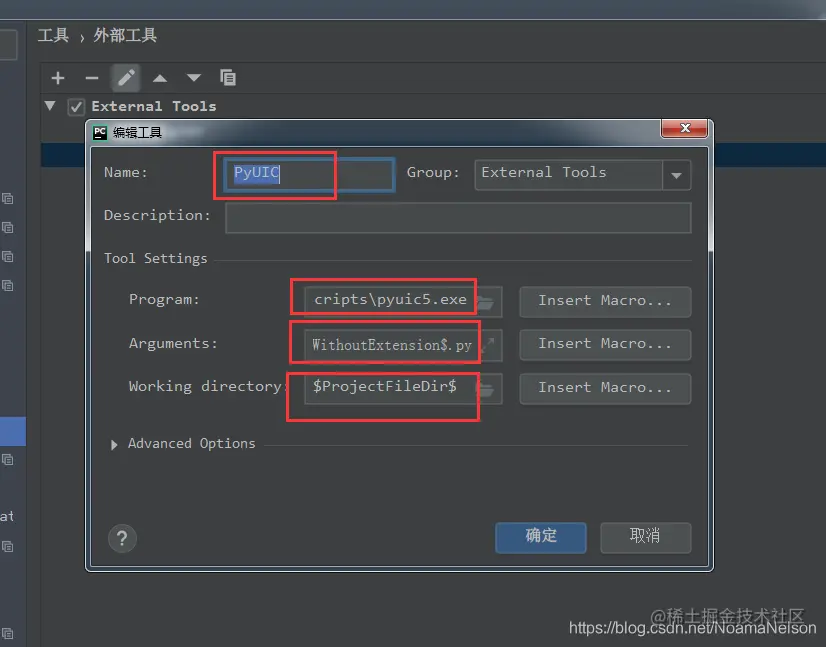Screen dimensions: 826x647
Task: Expand the Arguments field editor icon
Action: tap(489, 345)
